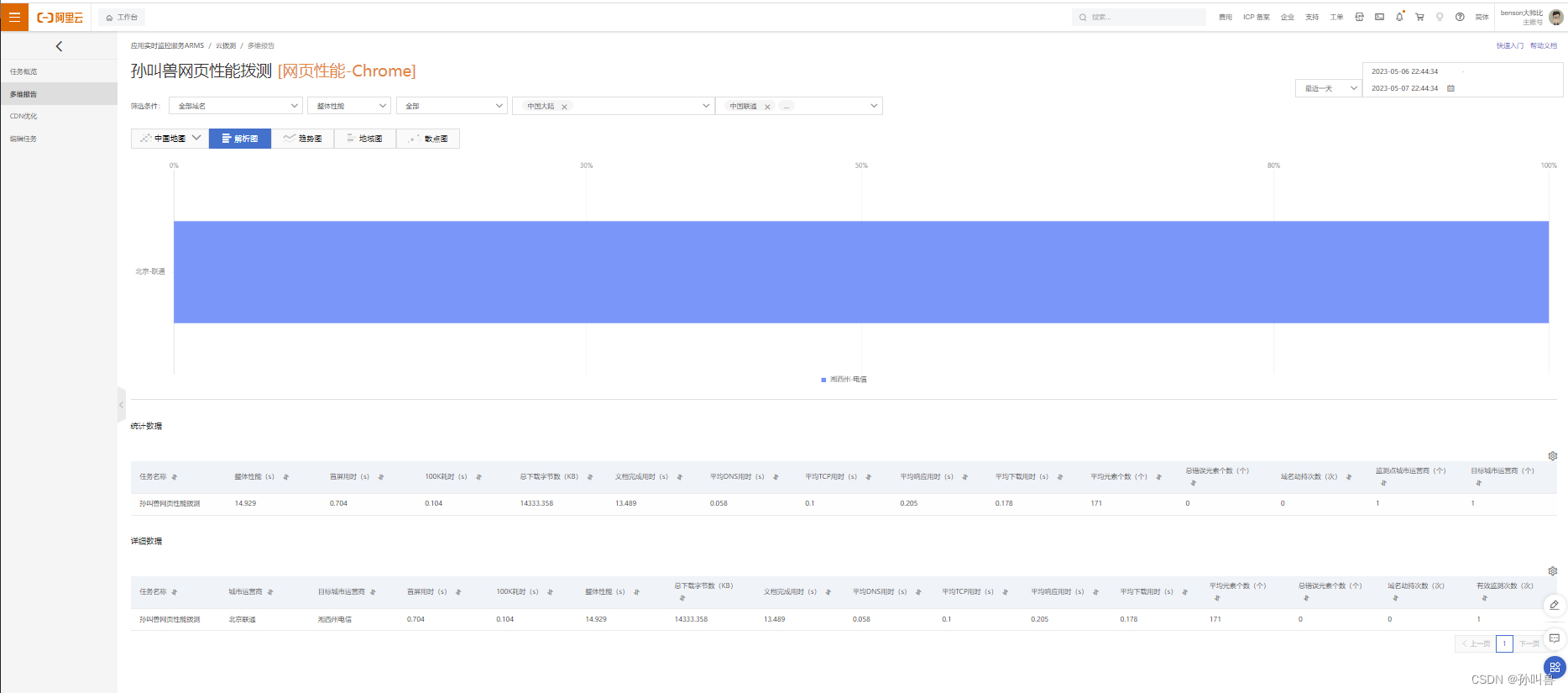Collapse sidebar with back chevron
Image resolution: width=1568 pixels, height=693 pixels.
click(x=59, y=46)
